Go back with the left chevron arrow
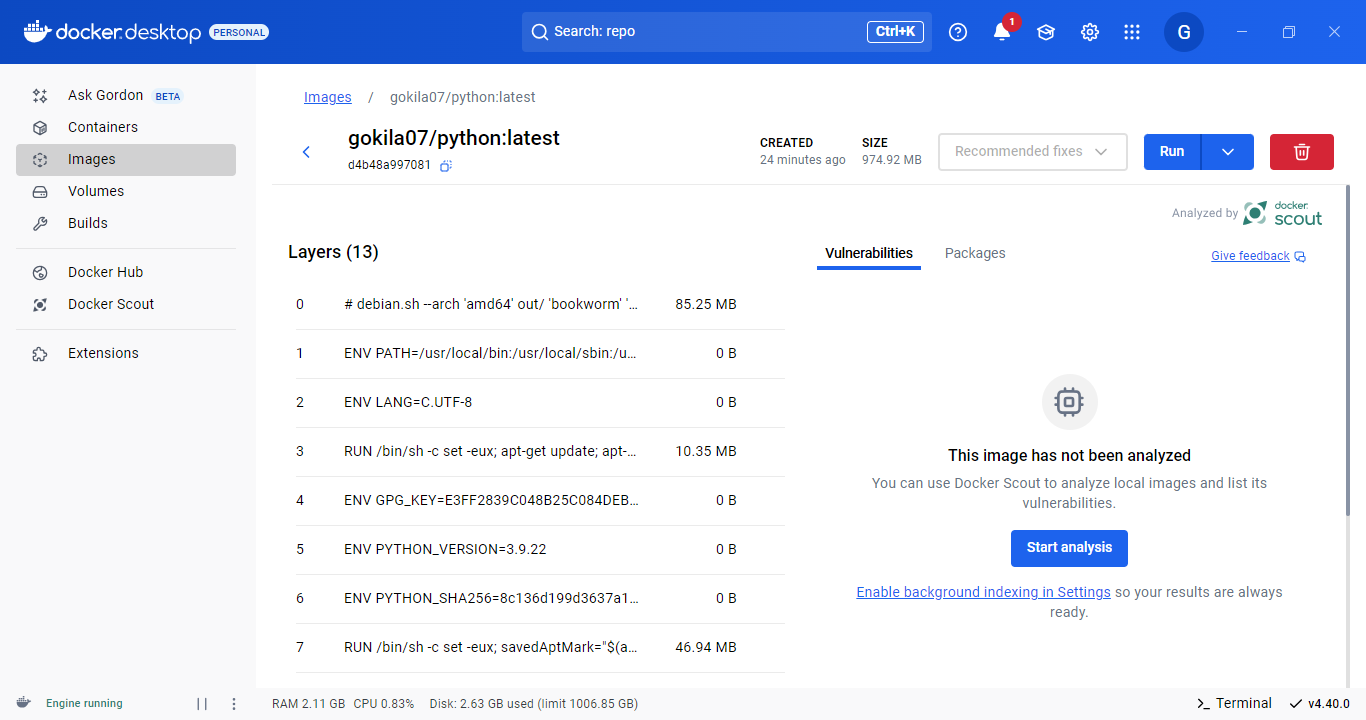The height and width of the screenshot is (720, 1366). point(307,152)
